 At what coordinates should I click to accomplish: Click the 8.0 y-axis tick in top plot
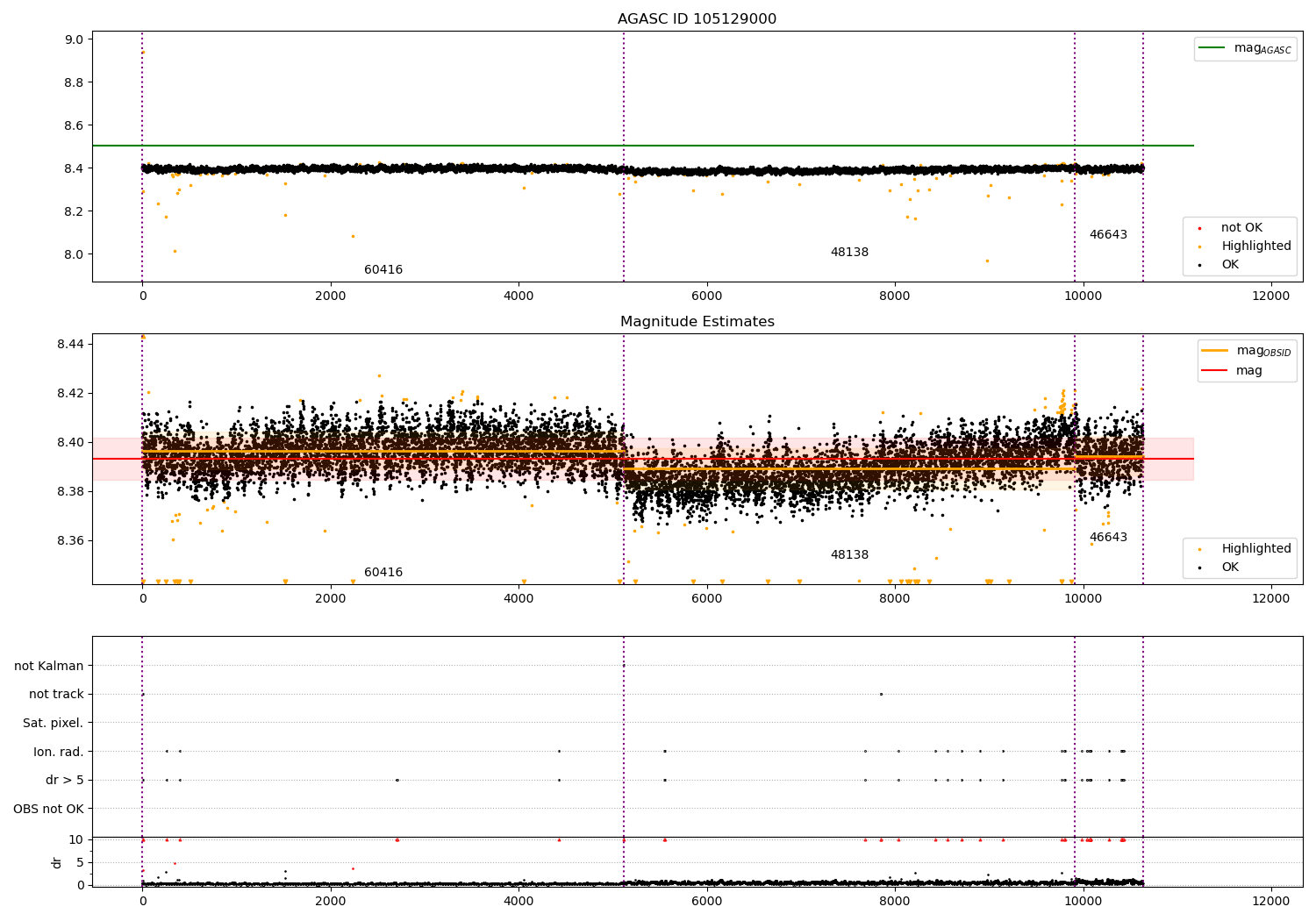coord(74,254)
